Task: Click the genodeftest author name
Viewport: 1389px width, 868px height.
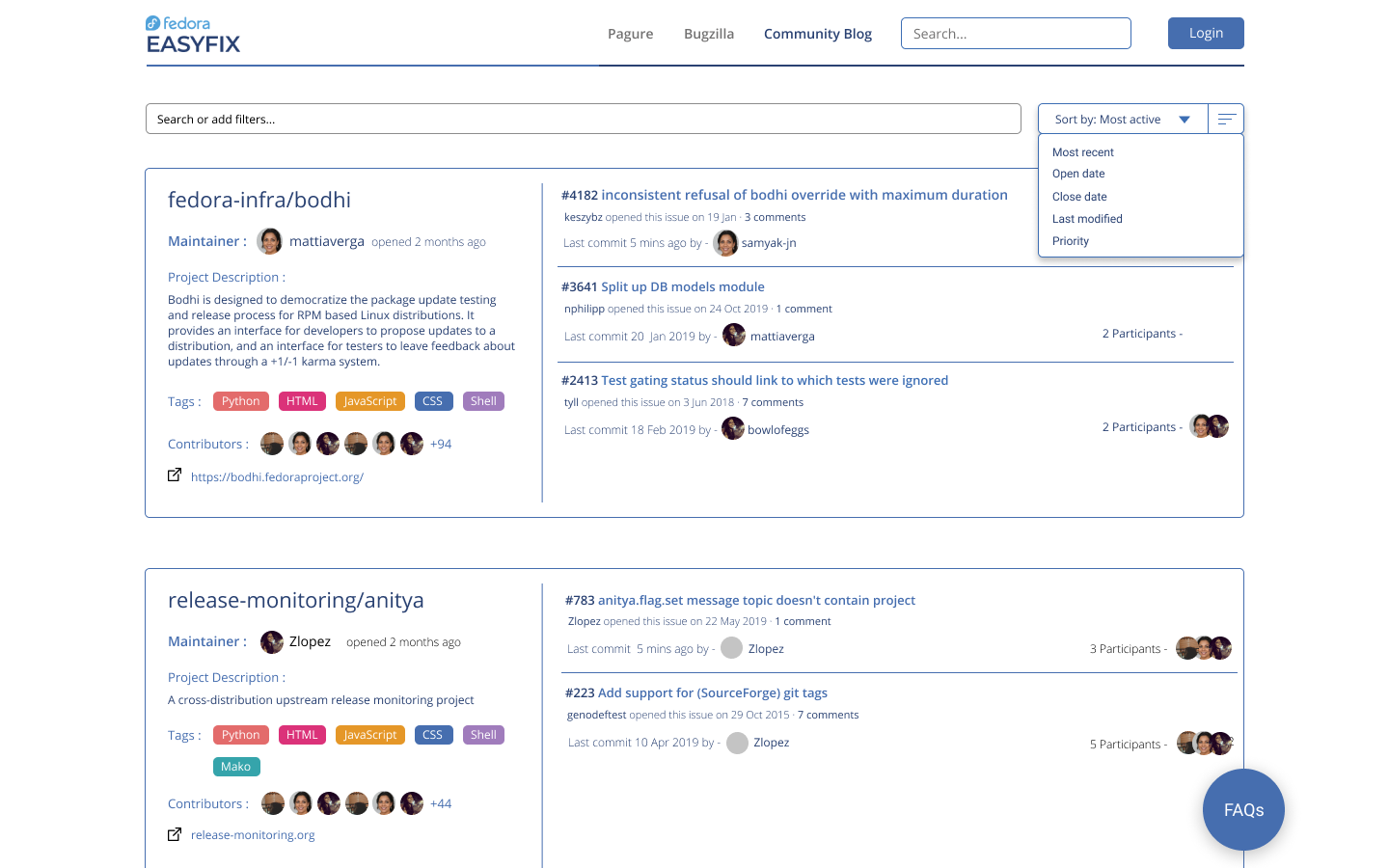Action: [x=597, y=715]
